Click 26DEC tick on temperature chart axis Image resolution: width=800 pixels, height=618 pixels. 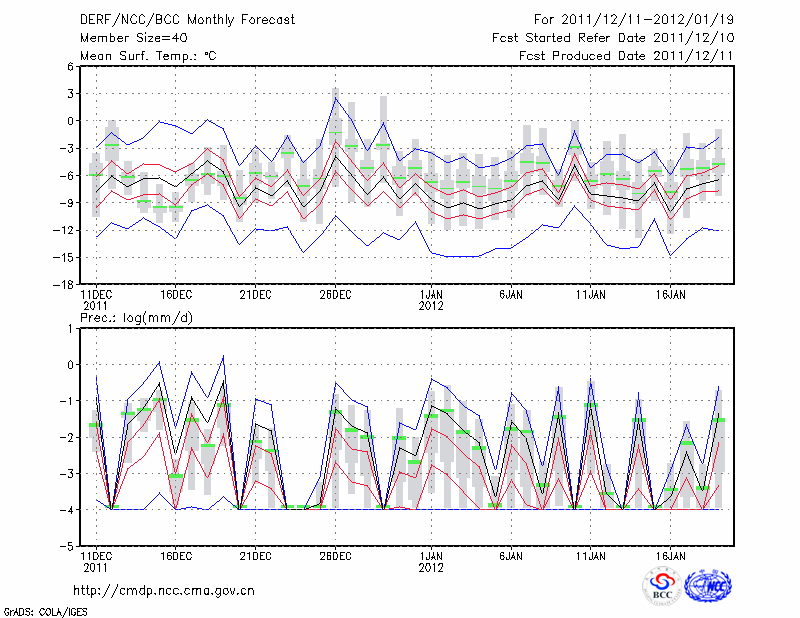pos(335,295)
